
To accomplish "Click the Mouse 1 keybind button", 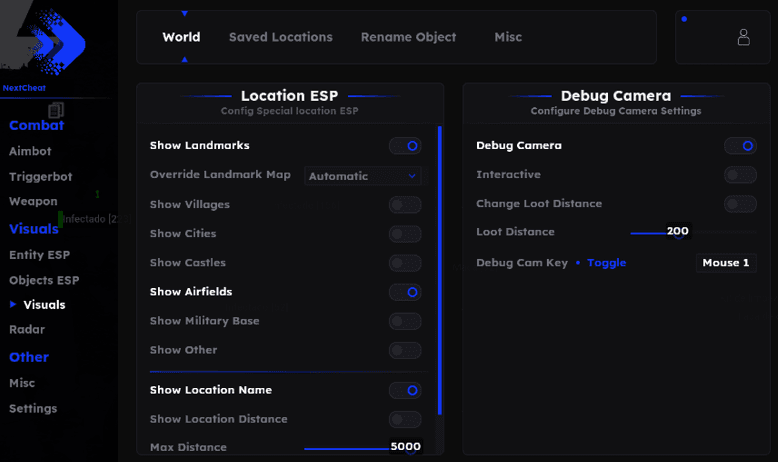I will tap(725, 263).
